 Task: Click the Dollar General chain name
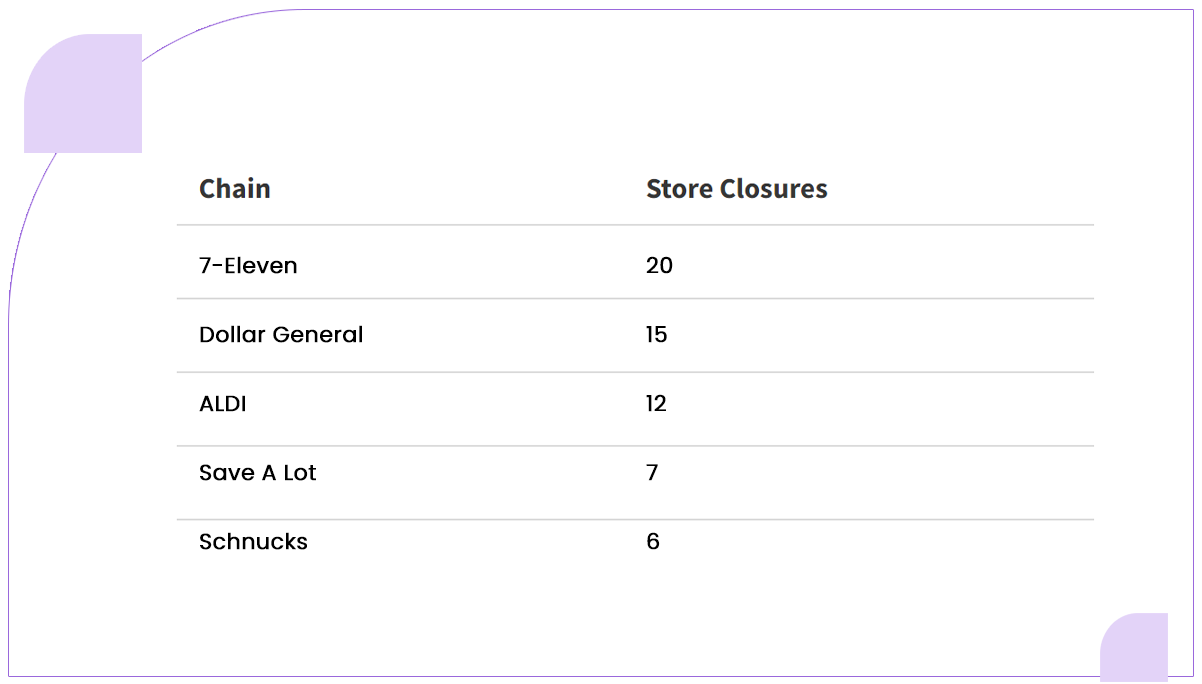coord(281,335)
